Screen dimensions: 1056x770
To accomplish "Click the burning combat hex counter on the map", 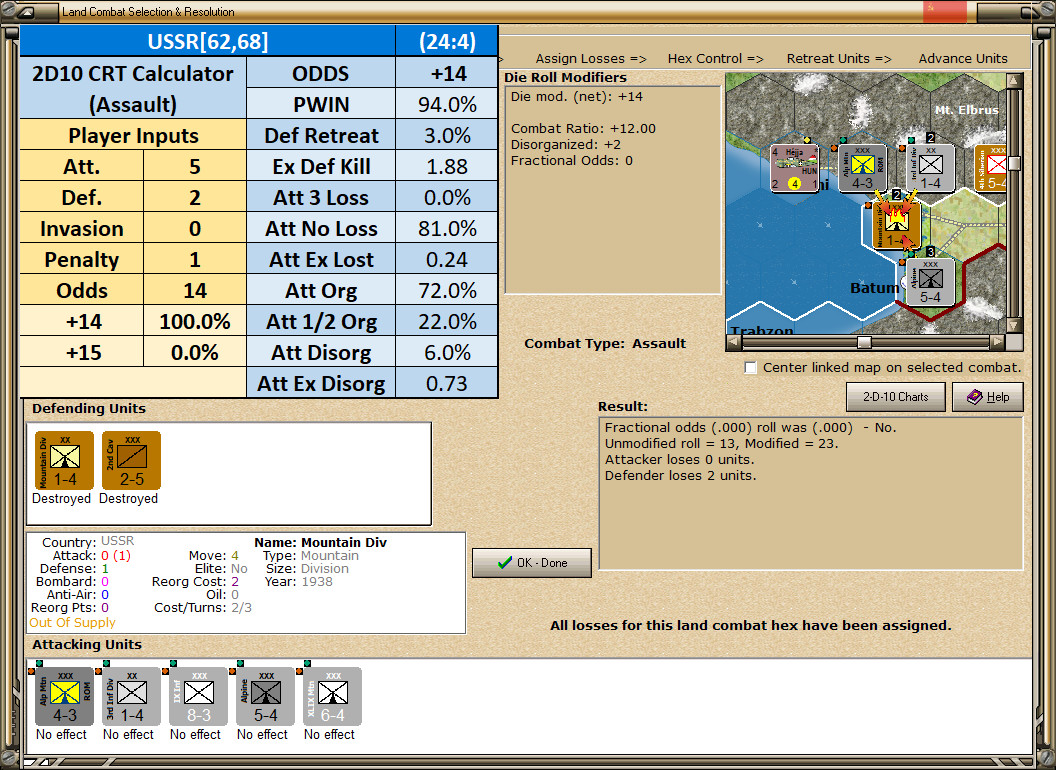I will (896, 224).
